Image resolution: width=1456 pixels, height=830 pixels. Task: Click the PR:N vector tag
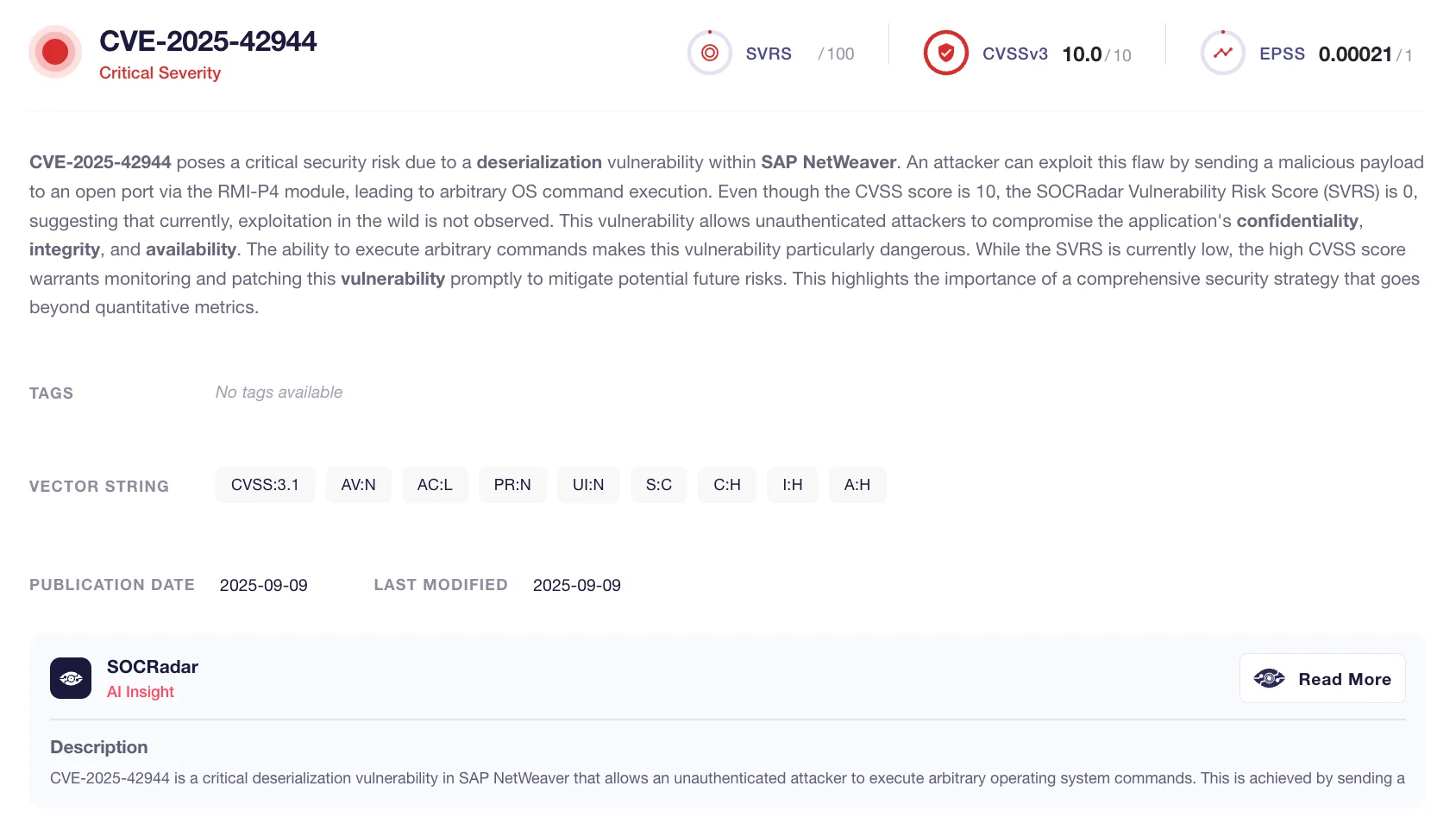pos(512,485)
